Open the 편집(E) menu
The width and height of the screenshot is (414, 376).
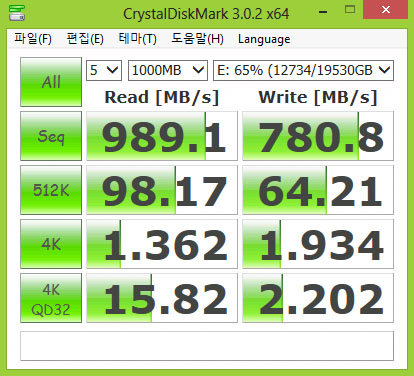85,39
